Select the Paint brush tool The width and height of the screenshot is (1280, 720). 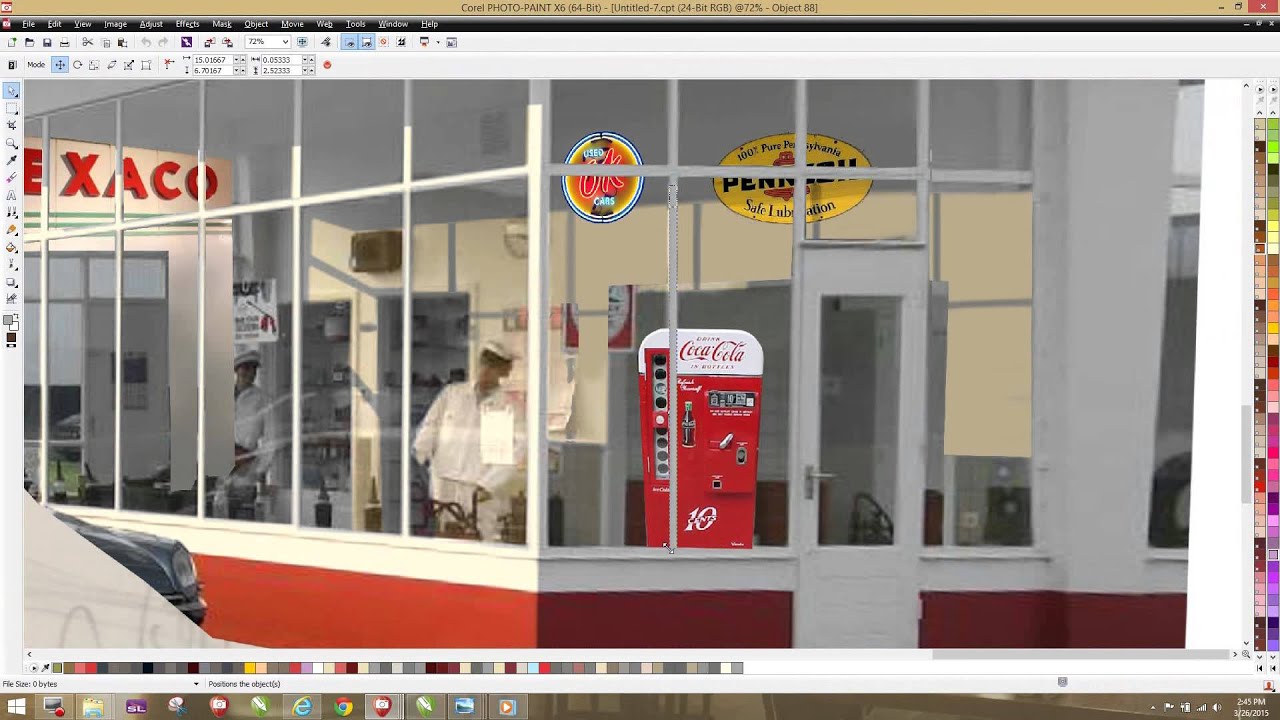pyautogui.click(x=12, y=229)
